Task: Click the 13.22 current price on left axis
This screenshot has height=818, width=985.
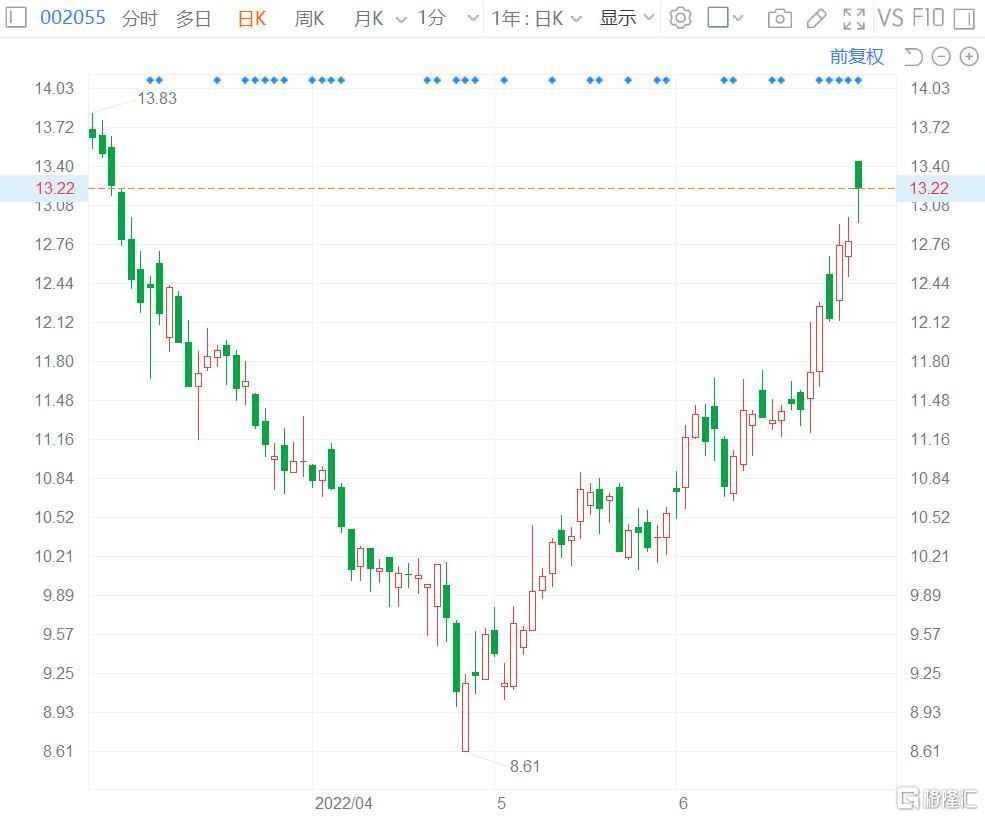Action: pos(55,188)
